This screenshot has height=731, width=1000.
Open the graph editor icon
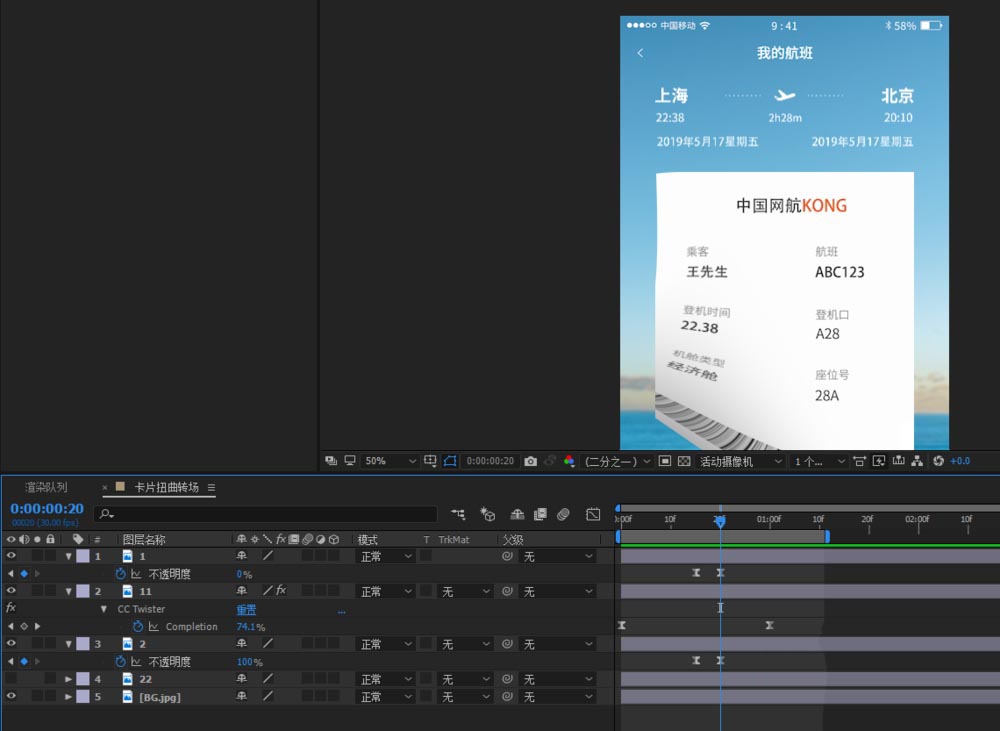[593, 514]
